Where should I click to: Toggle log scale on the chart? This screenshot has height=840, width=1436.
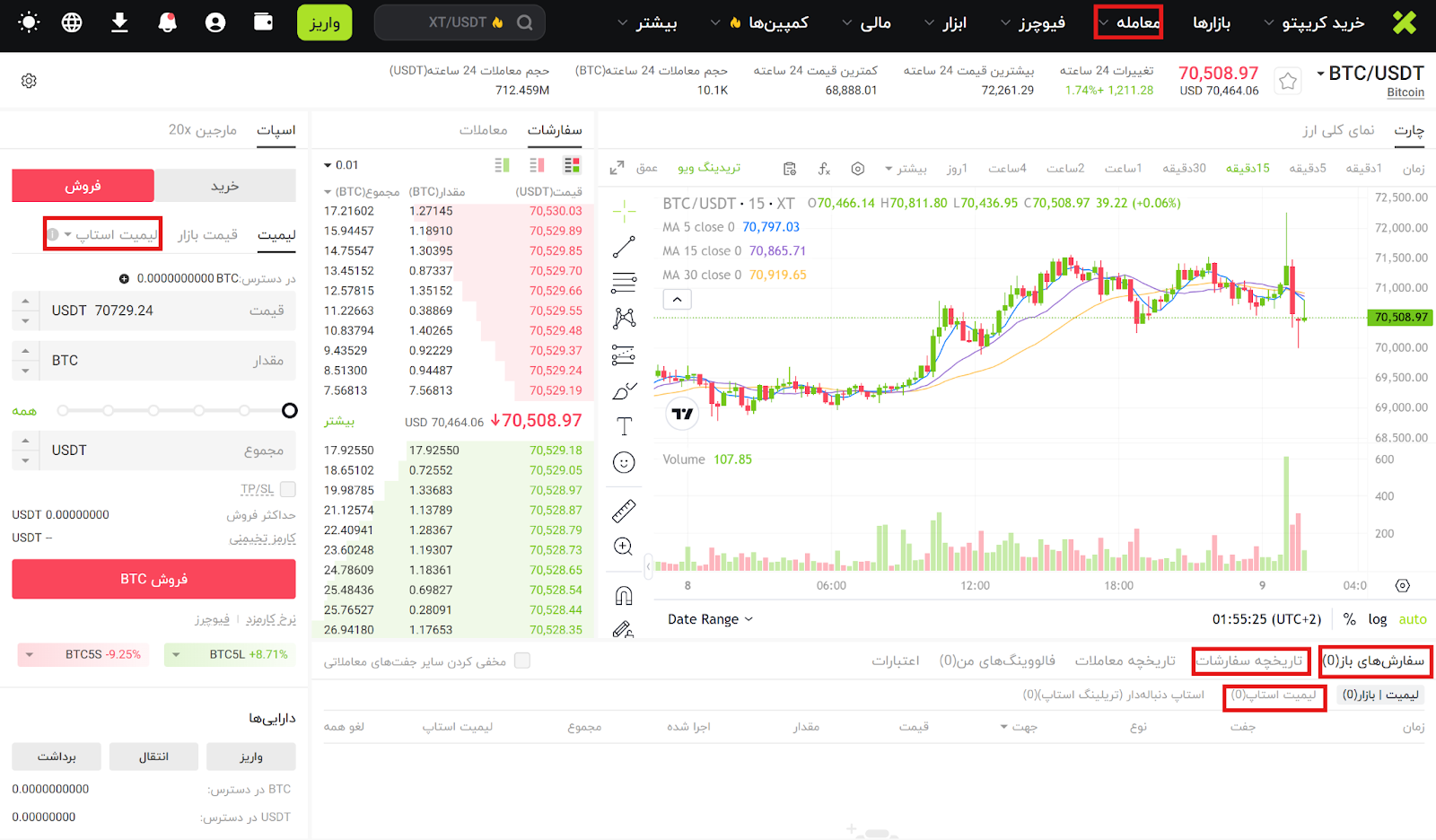point(1377,619)
